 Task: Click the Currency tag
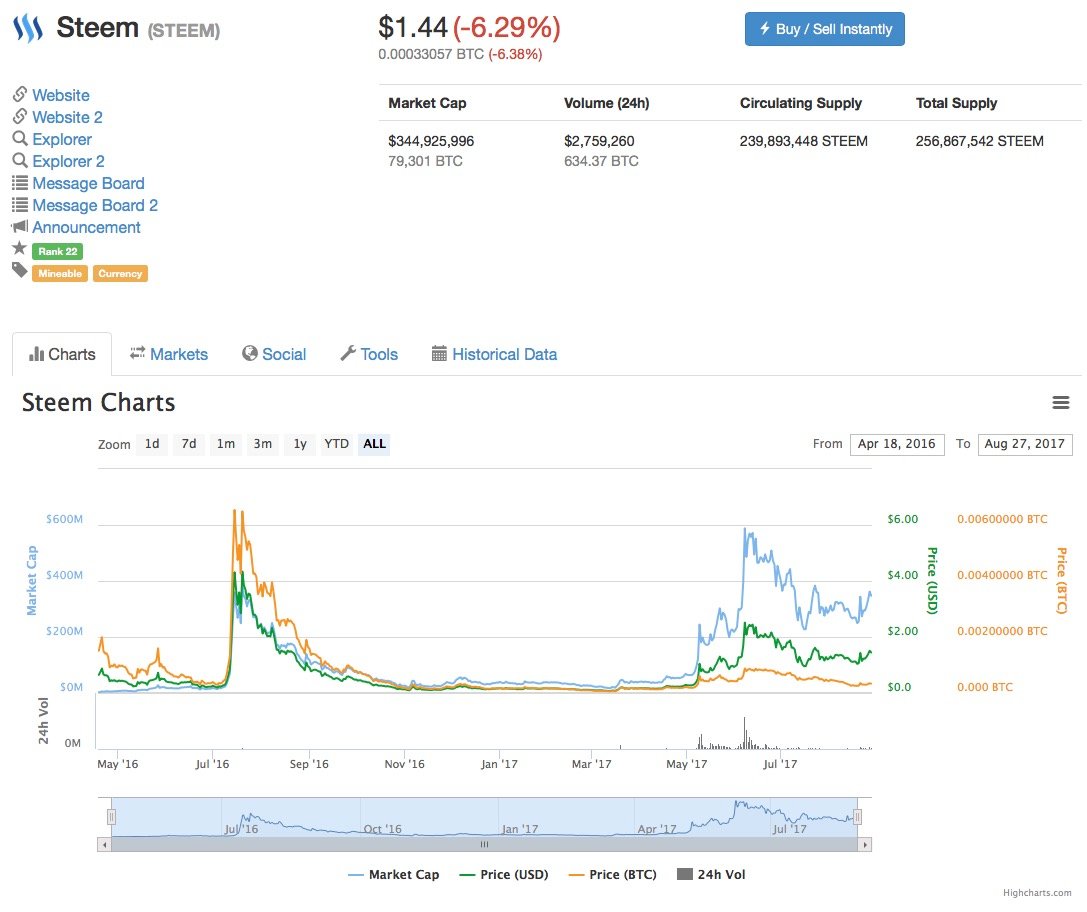pyautogui.click(x=120, y=274)
